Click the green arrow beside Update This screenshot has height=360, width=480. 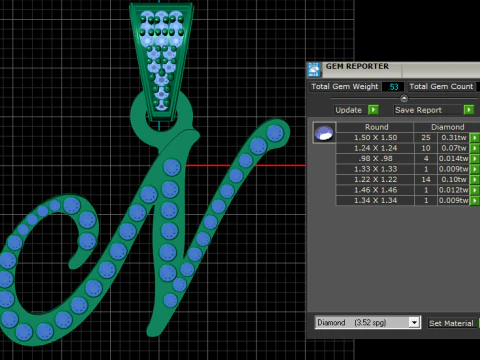tap(373, 110)
